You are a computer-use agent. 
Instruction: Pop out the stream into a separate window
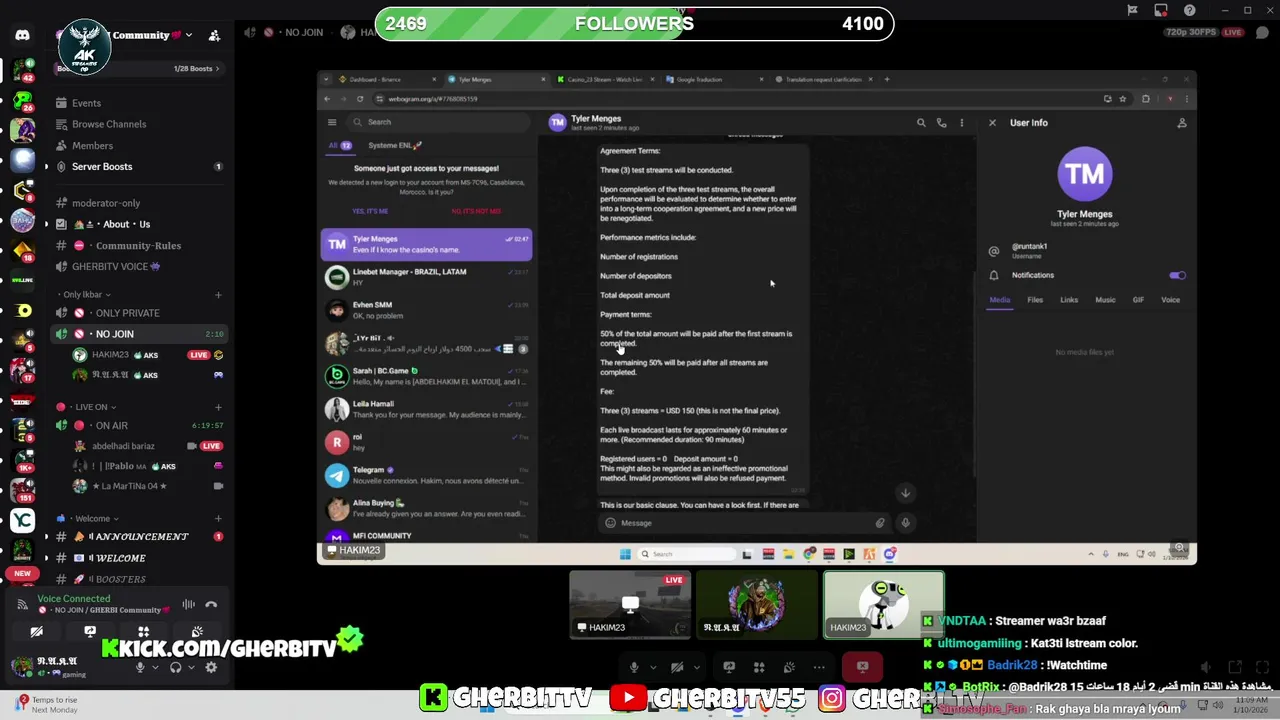[x=1235, y=667]
